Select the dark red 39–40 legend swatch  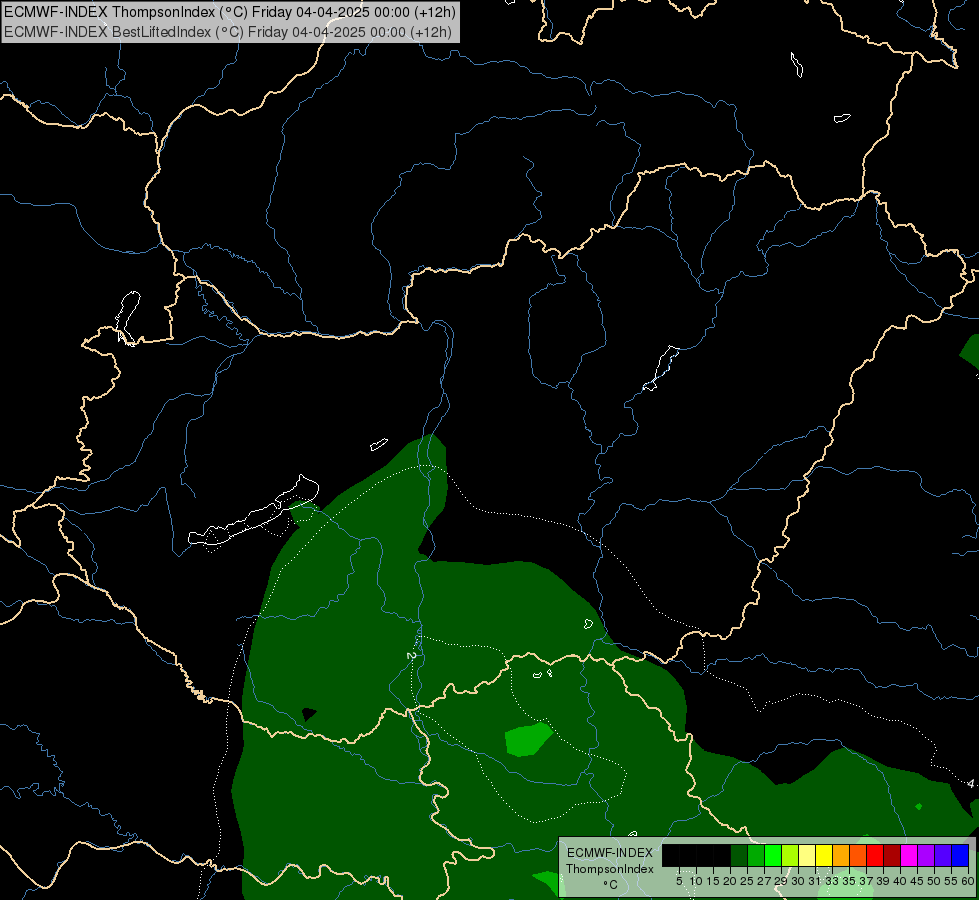pos(892,855)
